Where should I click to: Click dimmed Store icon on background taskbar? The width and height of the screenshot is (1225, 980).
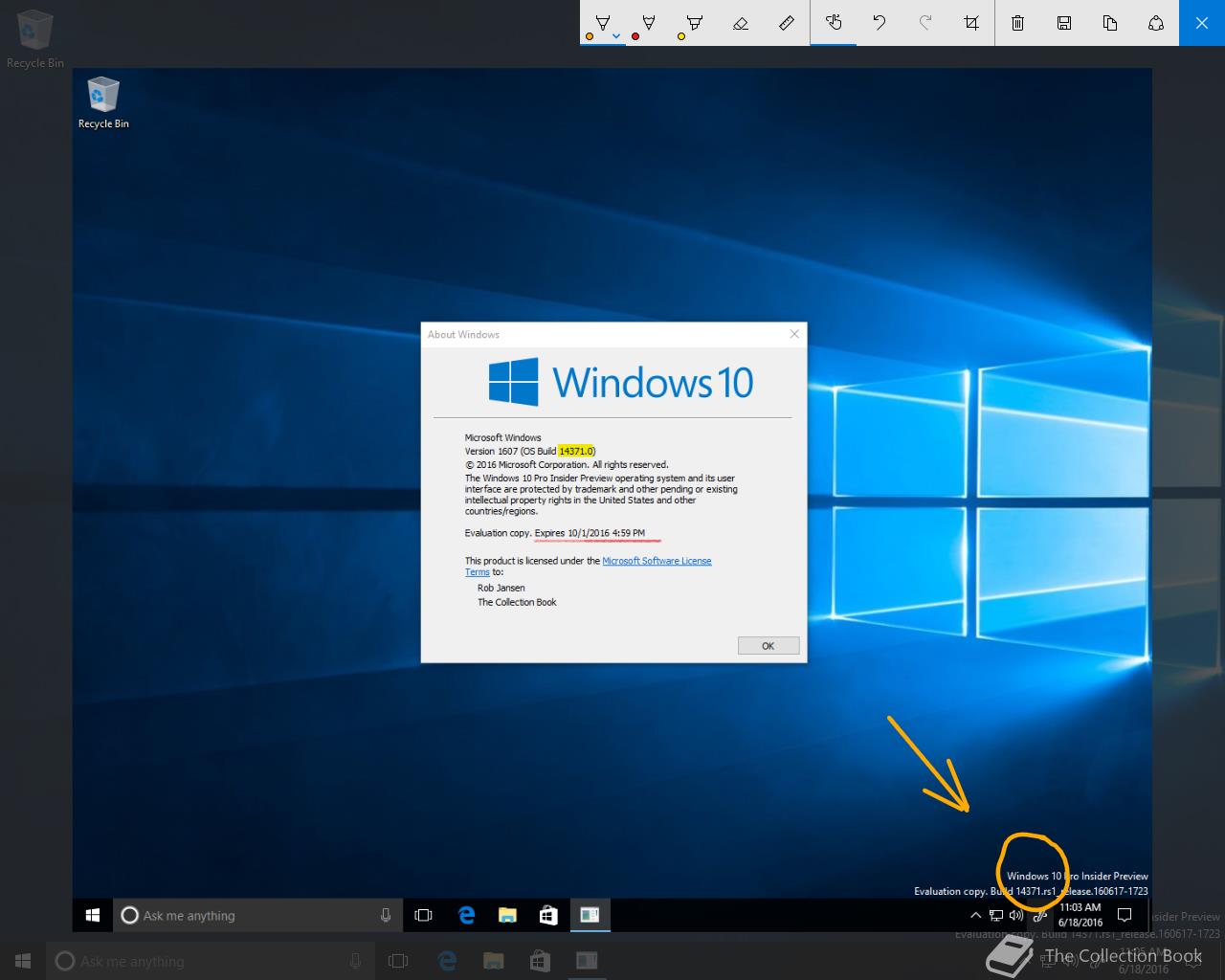(x=540, y=961)
